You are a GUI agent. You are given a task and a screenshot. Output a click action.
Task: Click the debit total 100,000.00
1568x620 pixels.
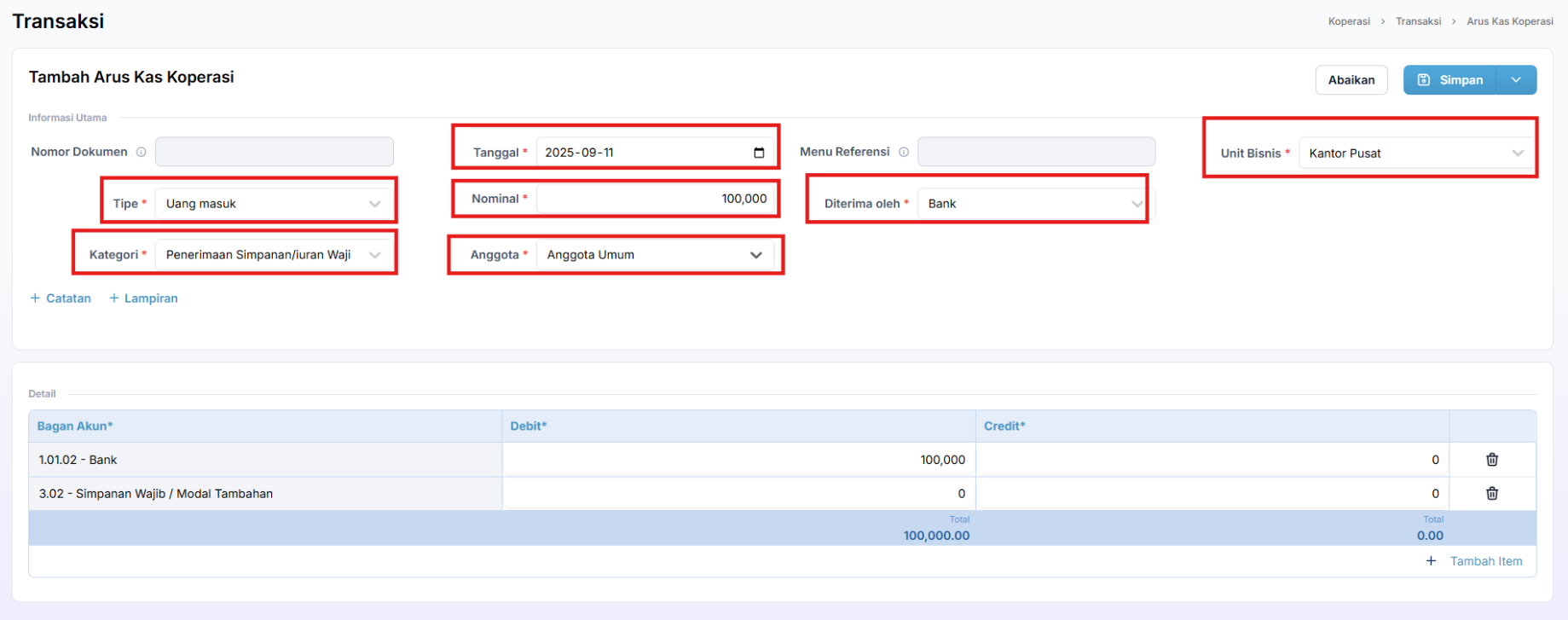pyautogui.click(x=936, y=536)
